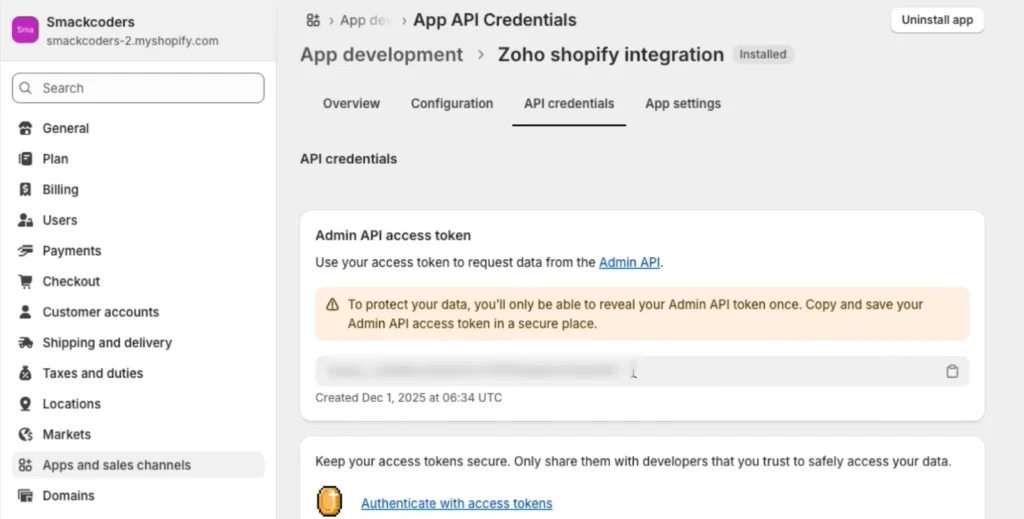
Task: Click the Smackcoders store avatar icon
Action: coord(25,30)
